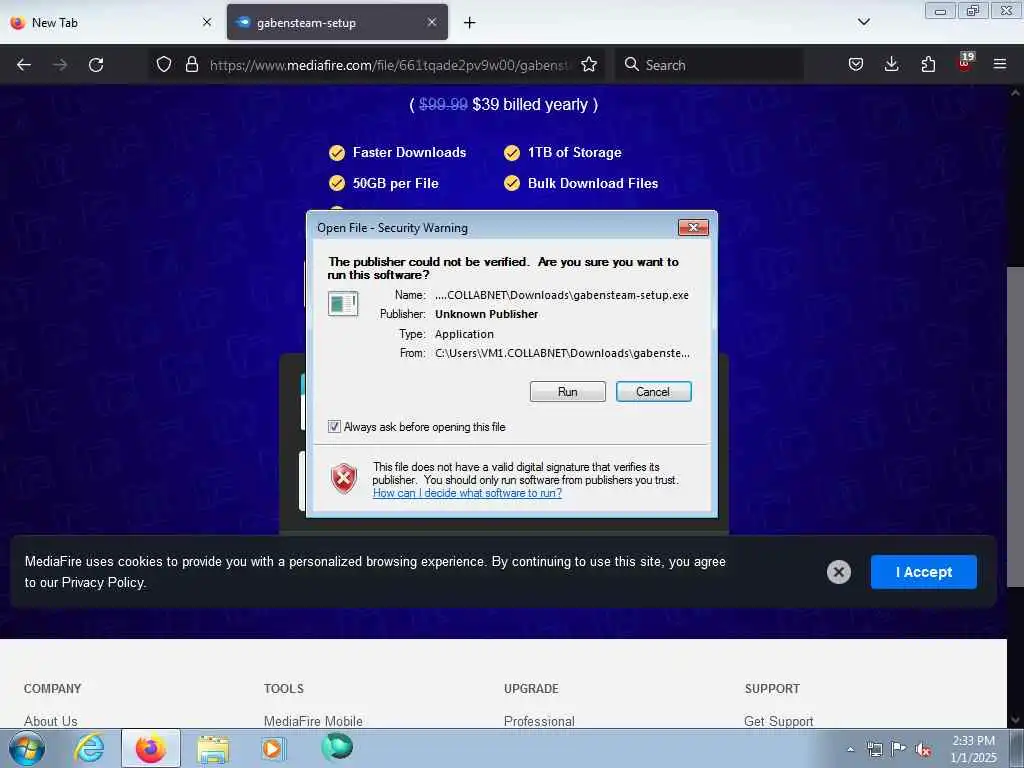The height and width of the screenshot is (768, 1024).
Task: Click the 'Unknown Publisher' text
Action: (x=487, y=314)
